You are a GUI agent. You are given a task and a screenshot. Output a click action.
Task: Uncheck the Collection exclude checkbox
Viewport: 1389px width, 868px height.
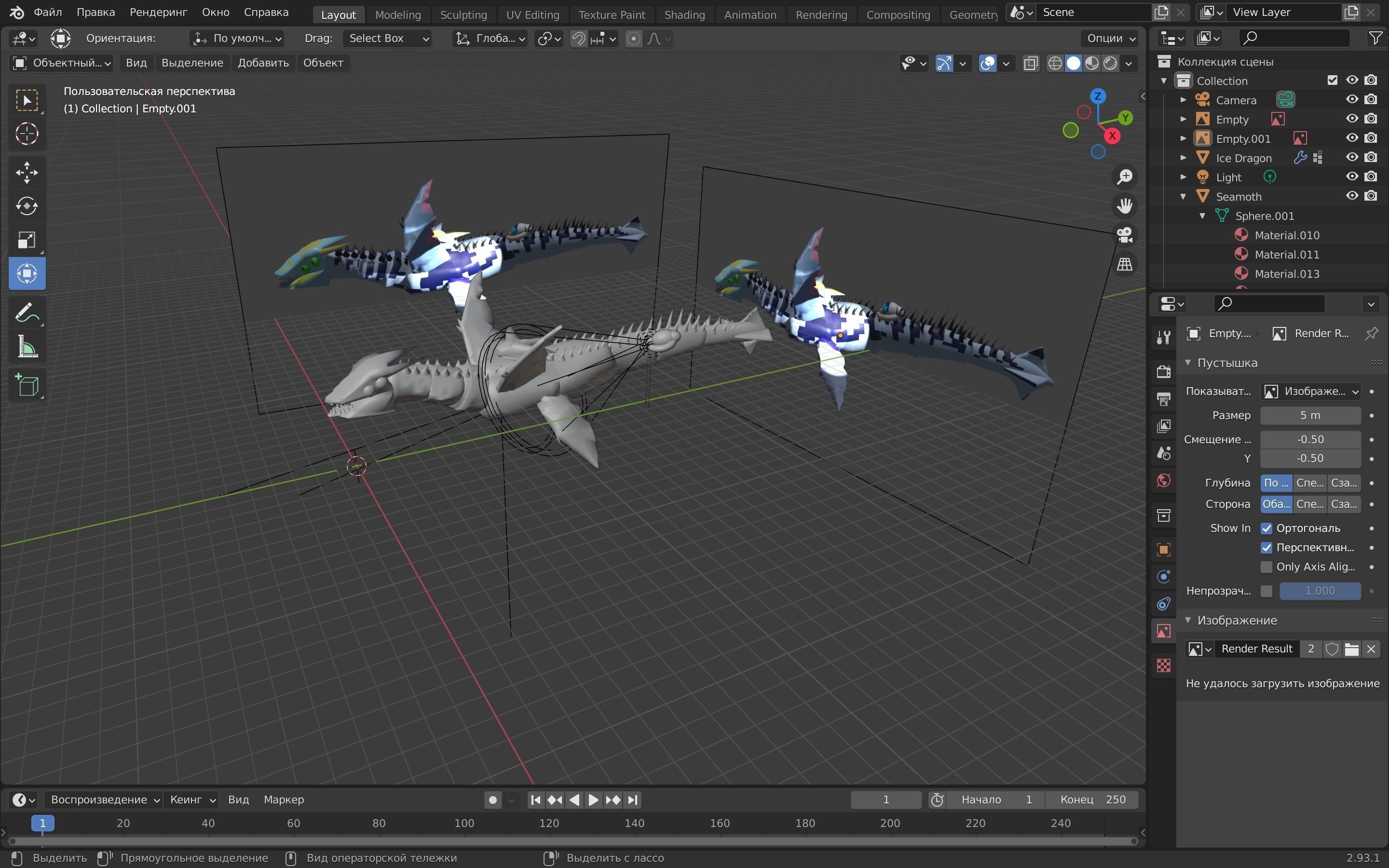[x=1332, y=81]
